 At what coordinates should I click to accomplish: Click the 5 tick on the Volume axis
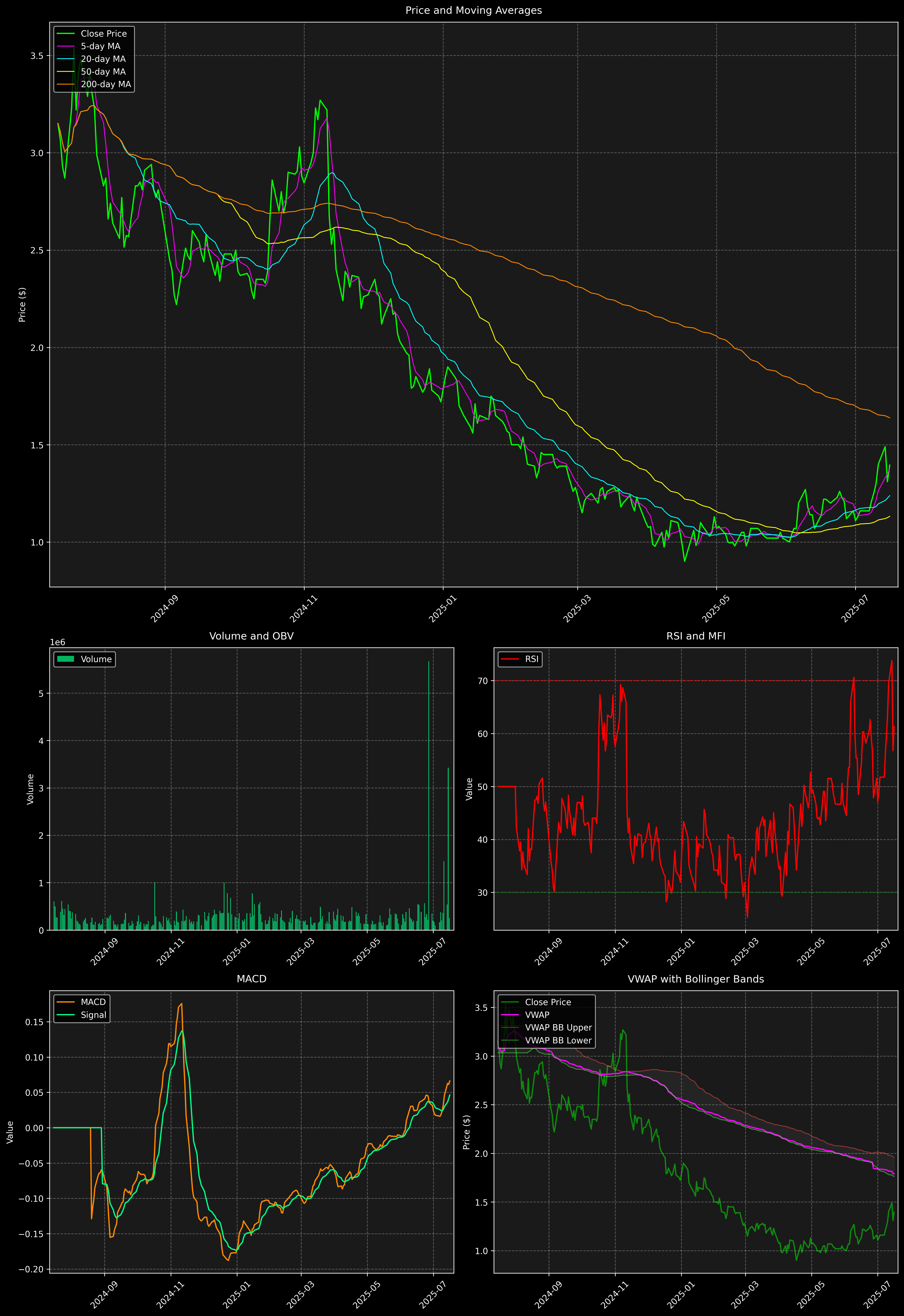pyautogui.click(x=41, y=694)
